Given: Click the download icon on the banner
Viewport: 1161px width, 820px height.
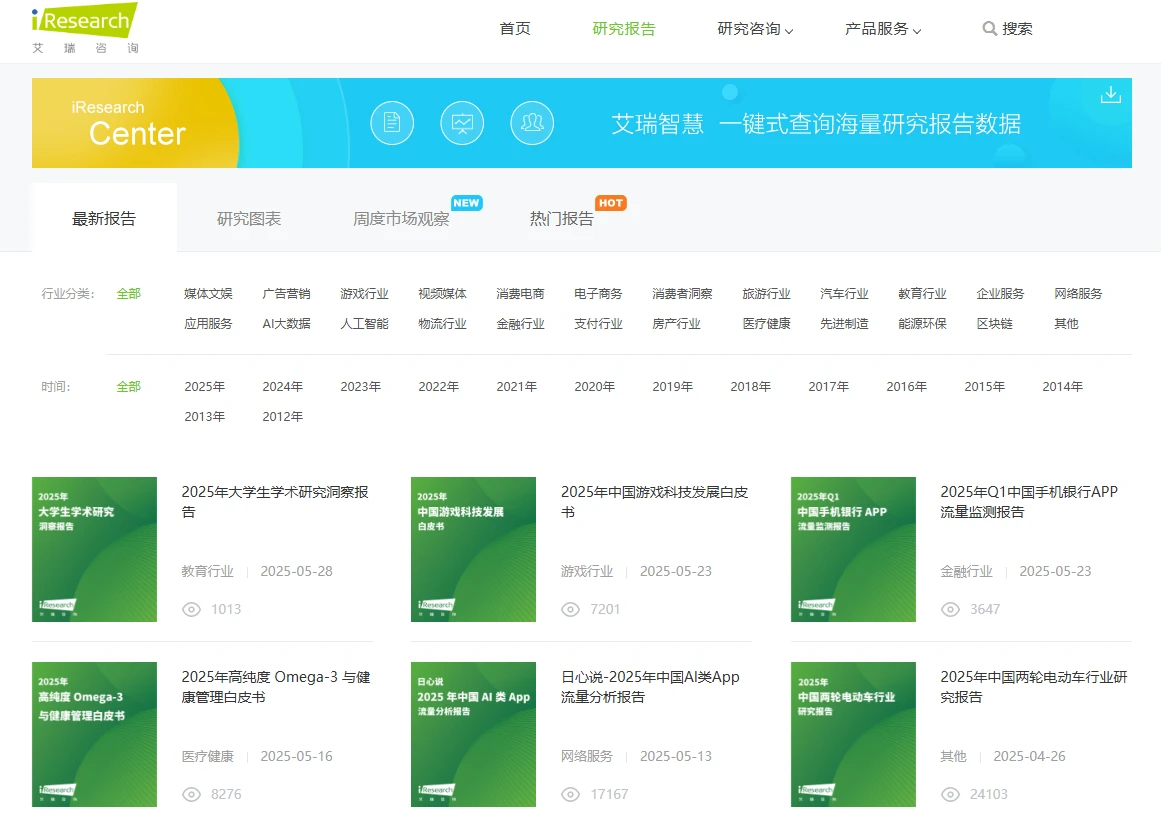Looking at the screenshot, I should tap(1110, 94).
